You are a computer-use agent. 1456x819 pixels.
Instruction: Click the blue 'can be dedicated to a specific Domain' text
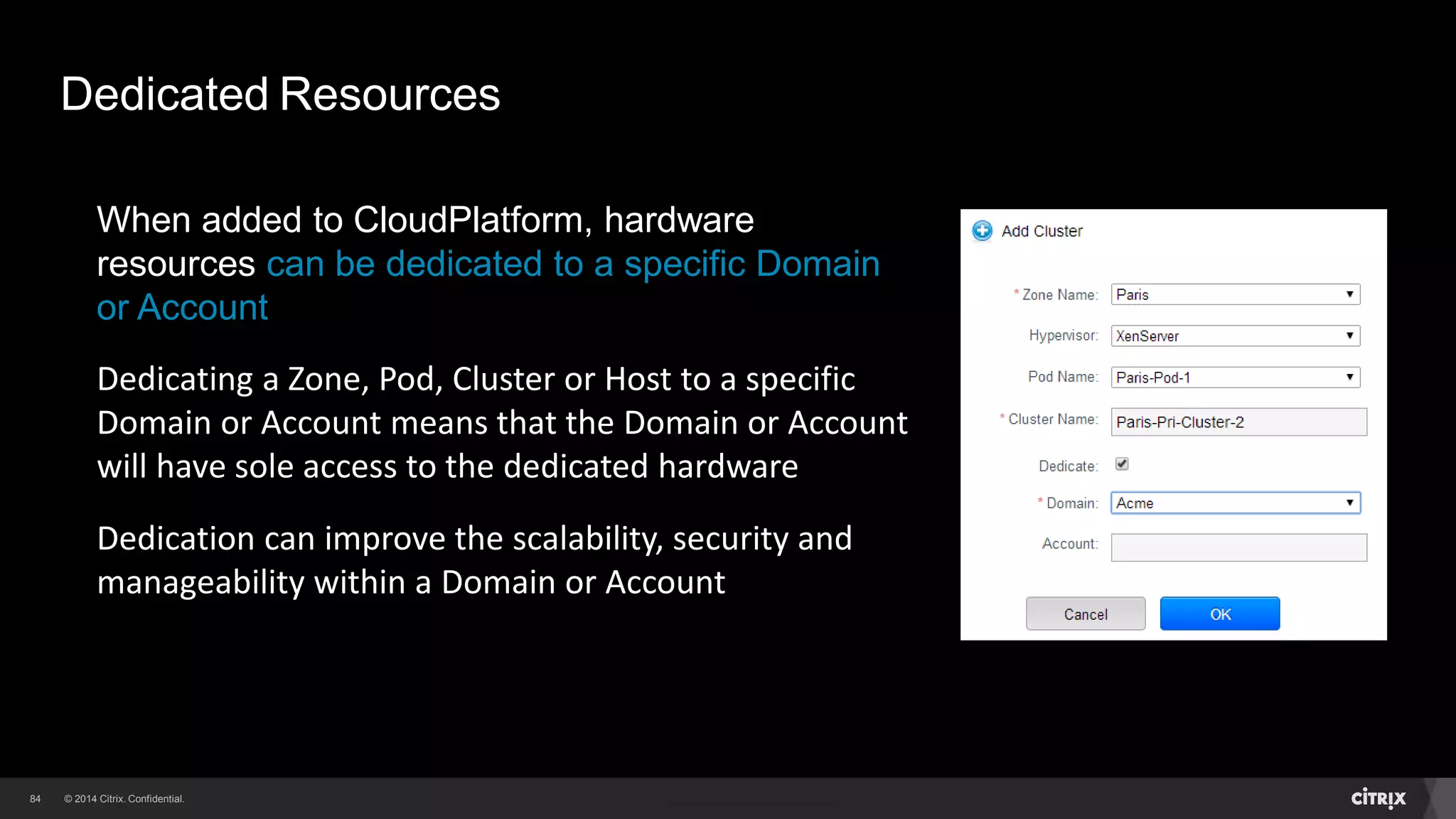tap(573, 264)
